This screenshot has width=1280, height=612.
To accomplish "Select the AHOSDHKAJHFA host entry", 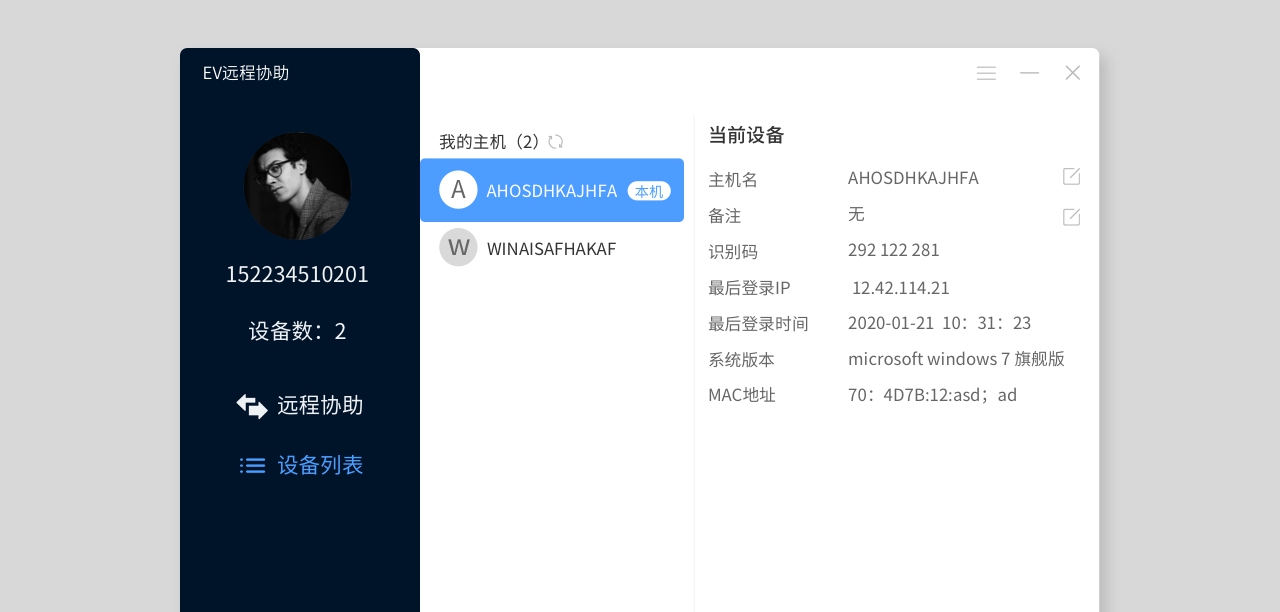I will click(x=552, y=190).
